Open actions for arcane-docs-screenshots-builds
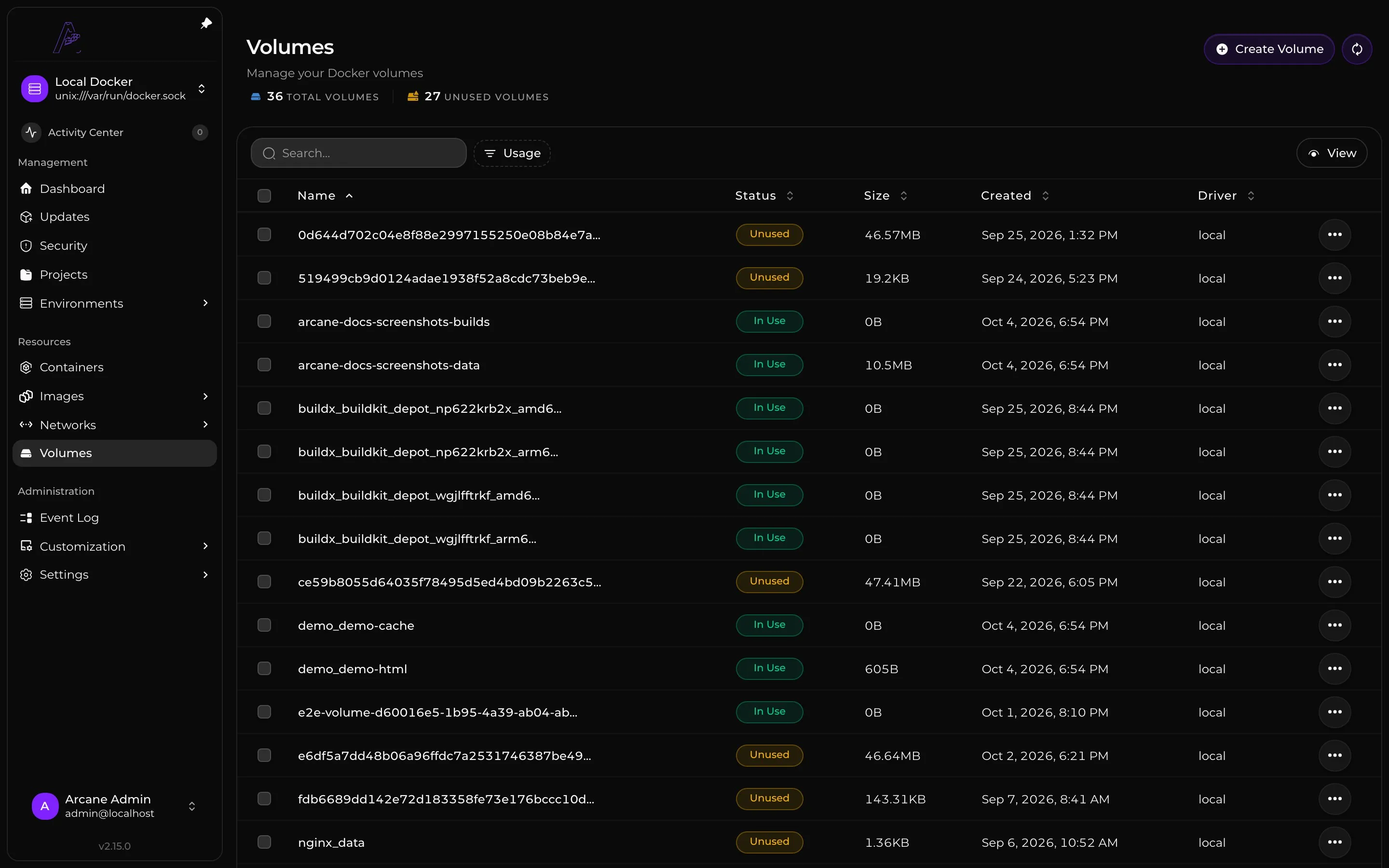Viewport: 1389px width, 868px height. (x=1335, y=322)
